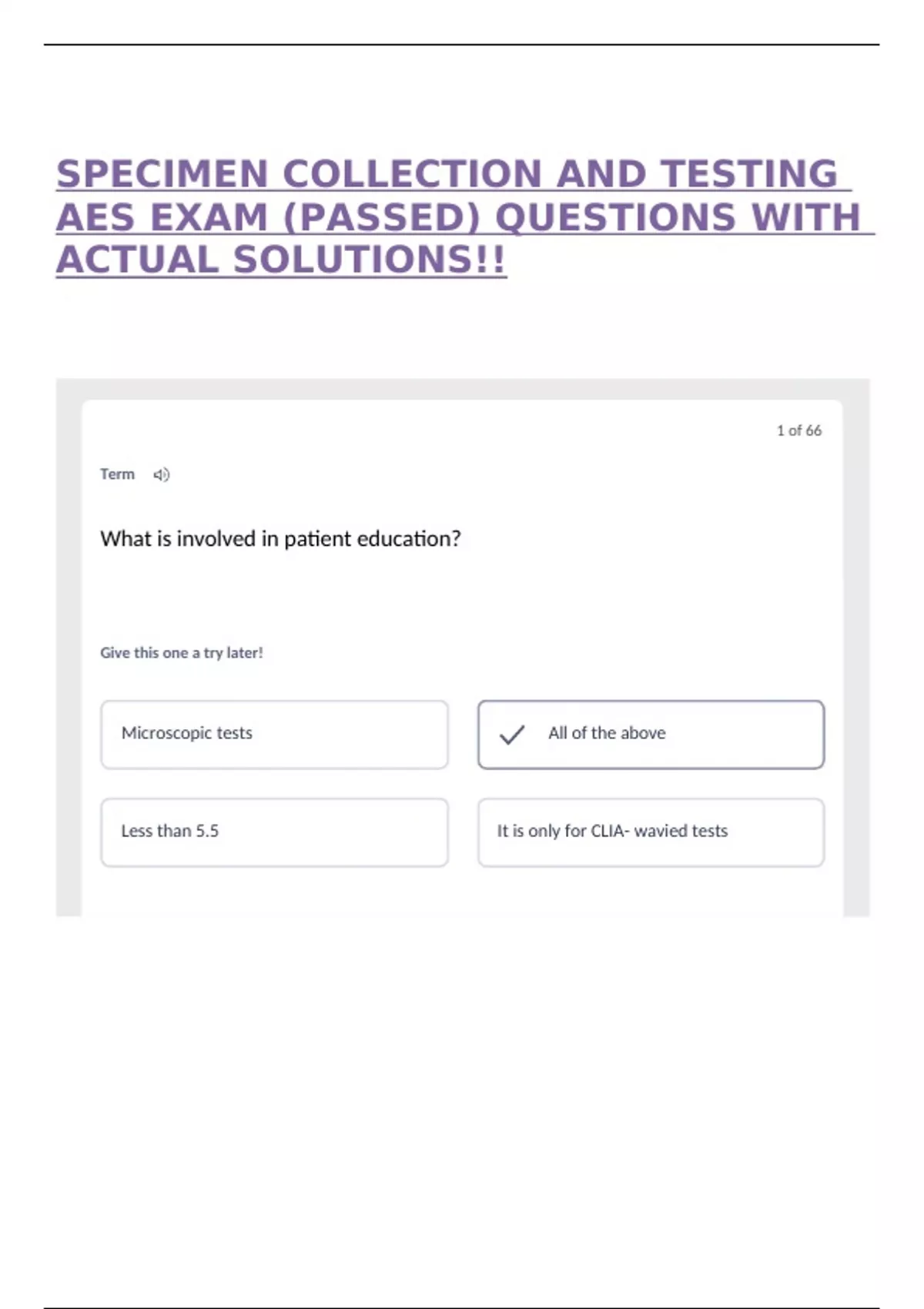Click the "1 of 66" card counter
The height and width of the screenshot is (1309, 924).
click(x=798, y=430)
